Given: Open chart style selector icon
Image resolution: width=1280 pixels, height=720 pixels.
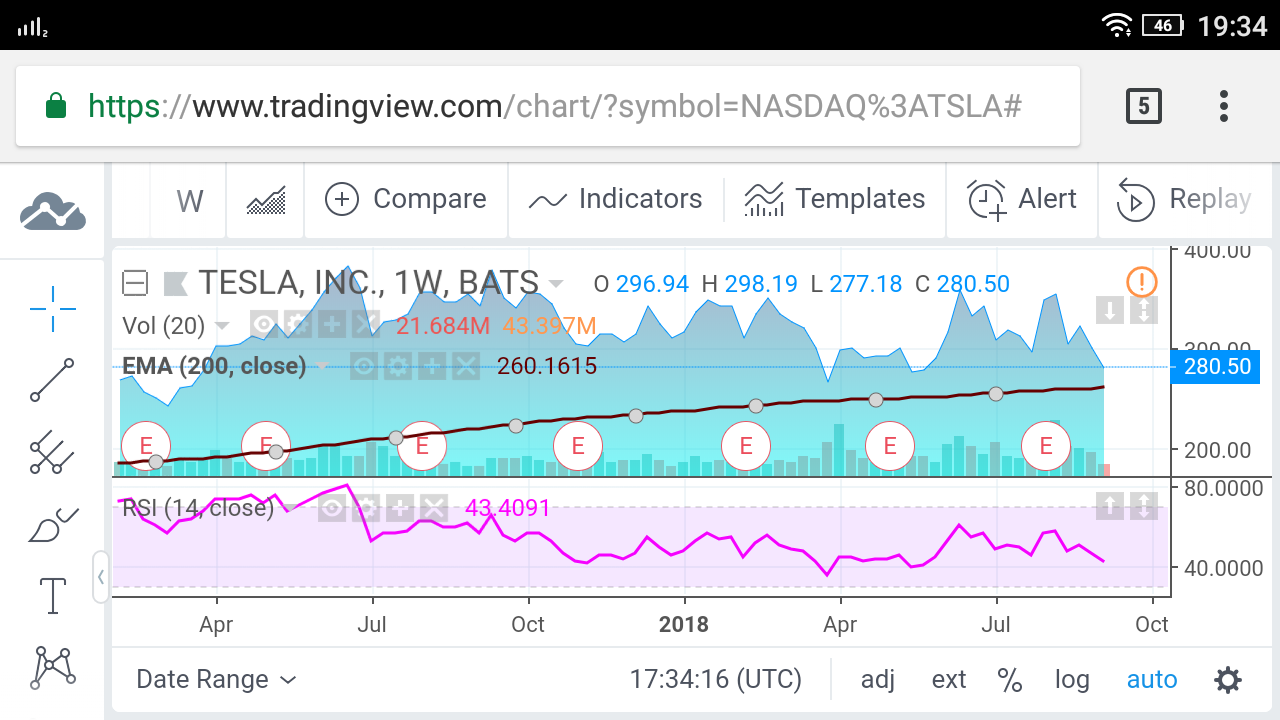Looking at the screenshot, I should pos(265,200).
